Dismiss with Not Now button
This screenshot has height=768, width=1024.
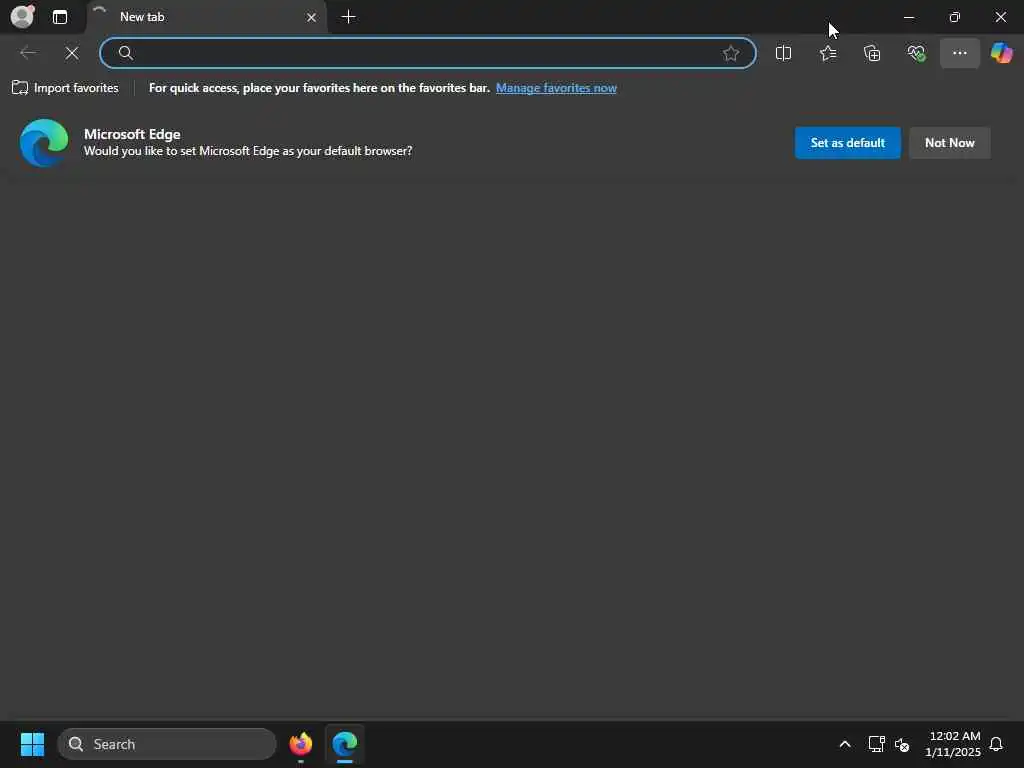tap(950, 142)
